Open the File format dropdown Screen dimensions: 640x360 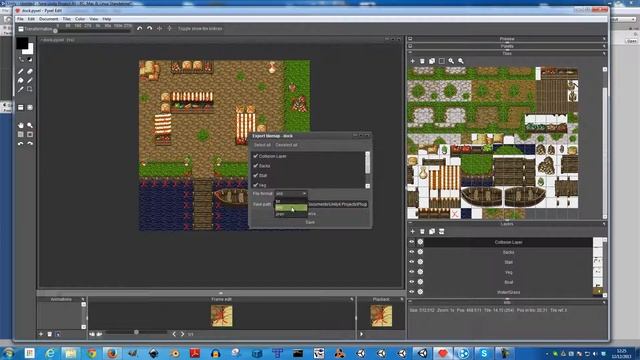pos(291,193)
